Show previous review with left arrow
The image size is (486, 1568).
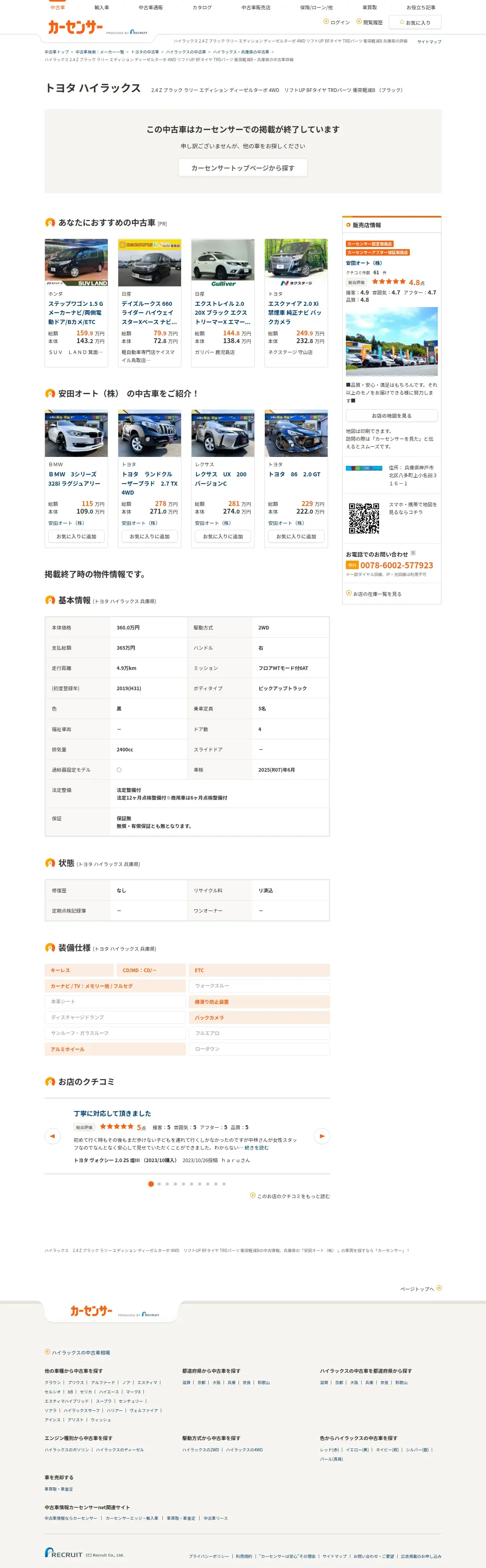pyautogui.click(x=52, y=1136)
